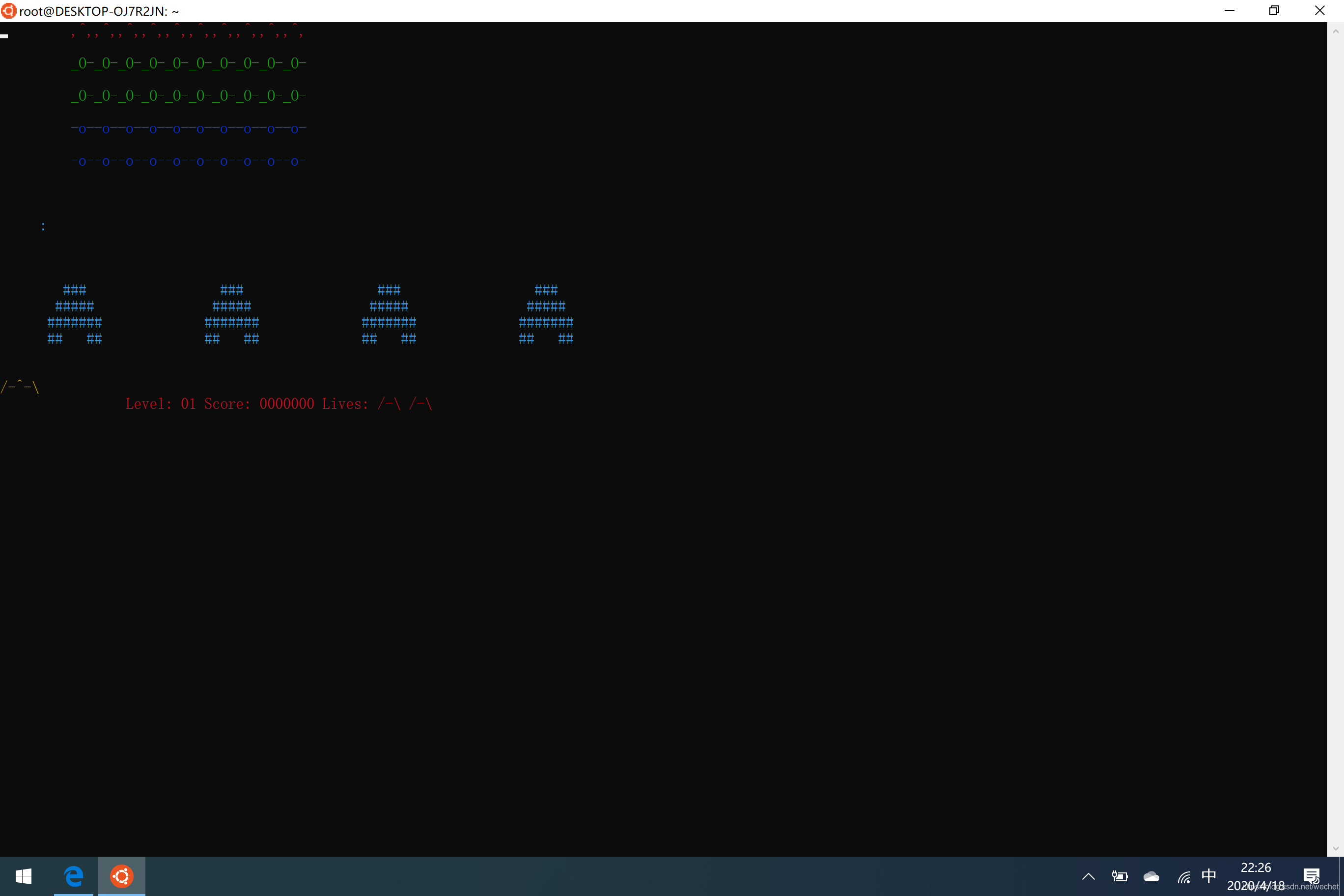The height and width of the screenshot is (896, 1344).
Task: Select the Ubuntu terminal taskbar icon
Action: 122,876
